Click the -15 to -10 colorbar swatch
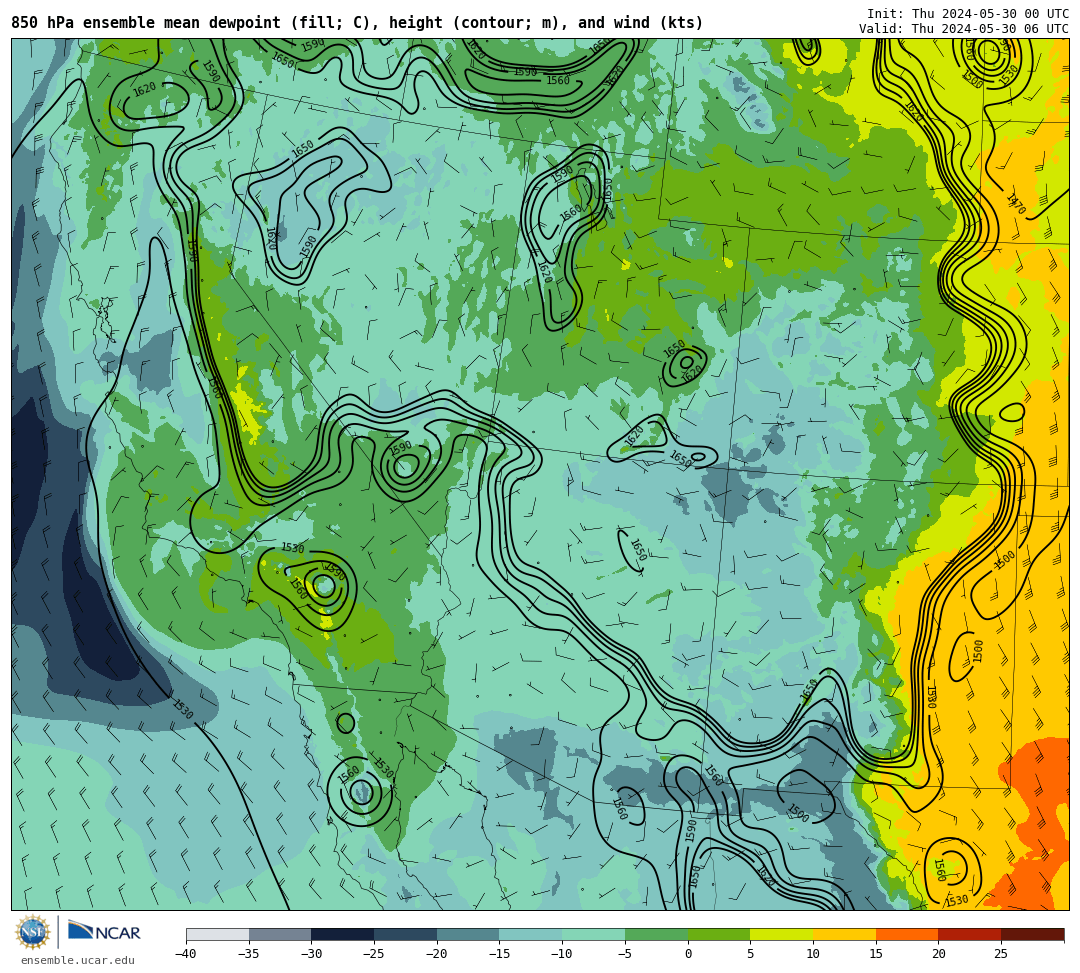Viewport: 1080px width, 973px height. [x=531, y=934]
